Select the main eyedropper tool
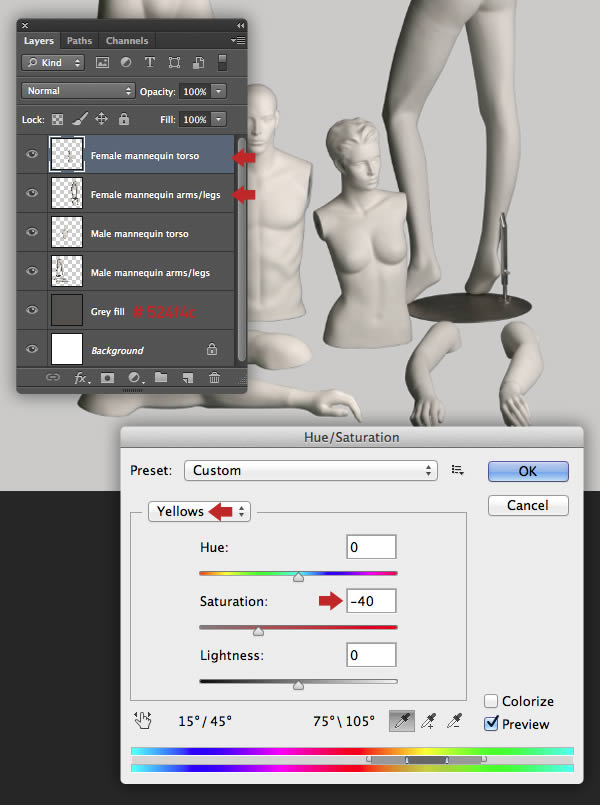The image size is (600, 805). (x=401, y=721)
